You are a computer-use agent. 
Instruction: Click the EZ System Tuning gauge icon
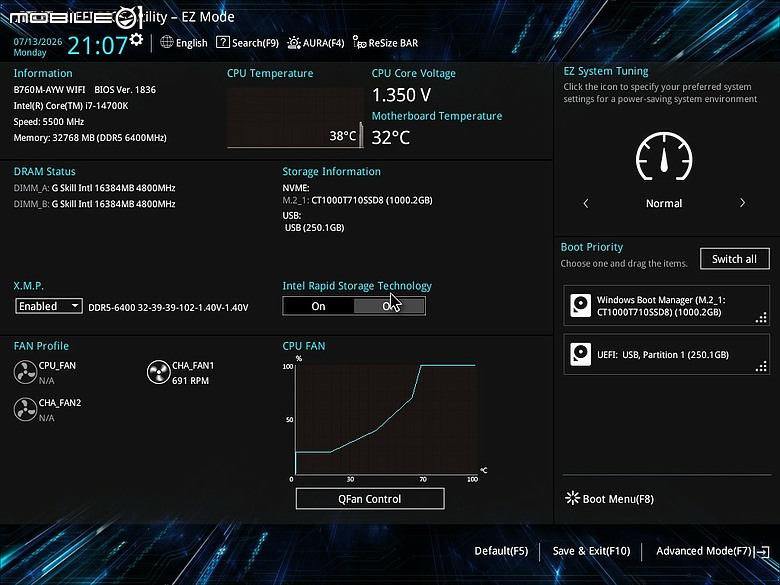[x=664, y=156]
